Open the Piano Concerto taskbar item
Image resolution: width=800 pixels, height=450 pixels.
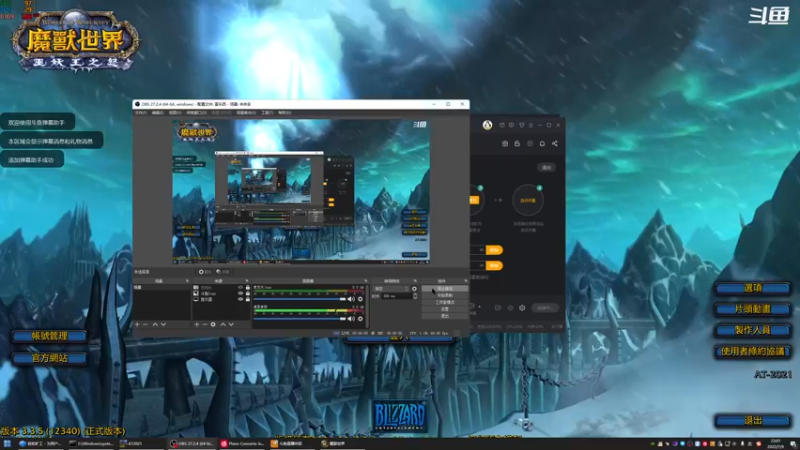click(242, 444)
